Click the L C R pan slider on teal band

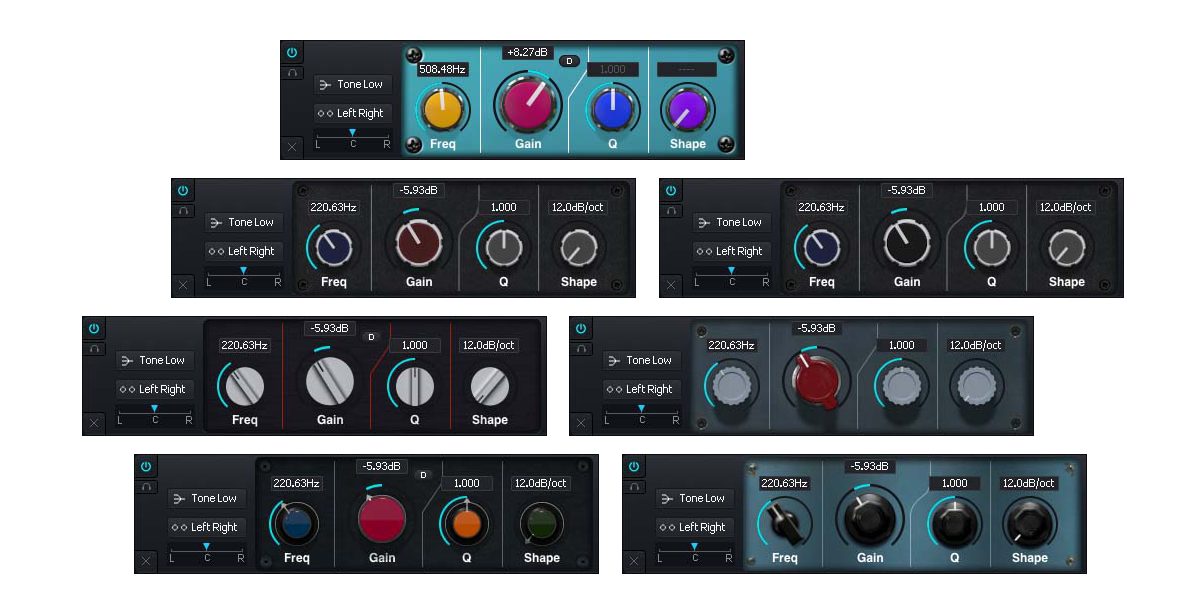click(352, 134)
